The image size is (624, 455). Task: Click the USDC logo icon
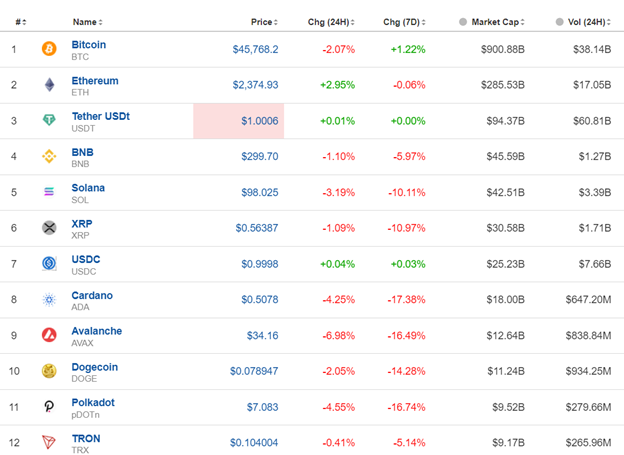coord(49,263)
